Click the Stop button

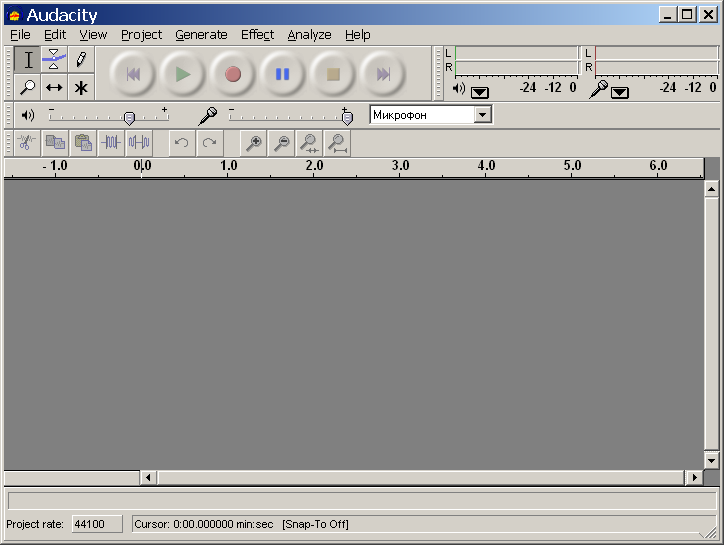[x=333, y=74]
